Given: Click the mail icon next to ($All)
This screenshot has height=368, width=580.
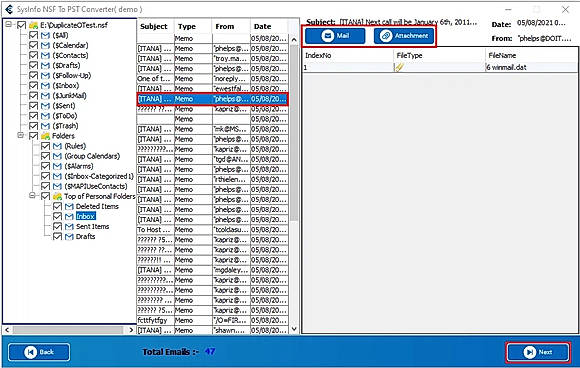Looking at the screenshot, I should pos(45,35).
